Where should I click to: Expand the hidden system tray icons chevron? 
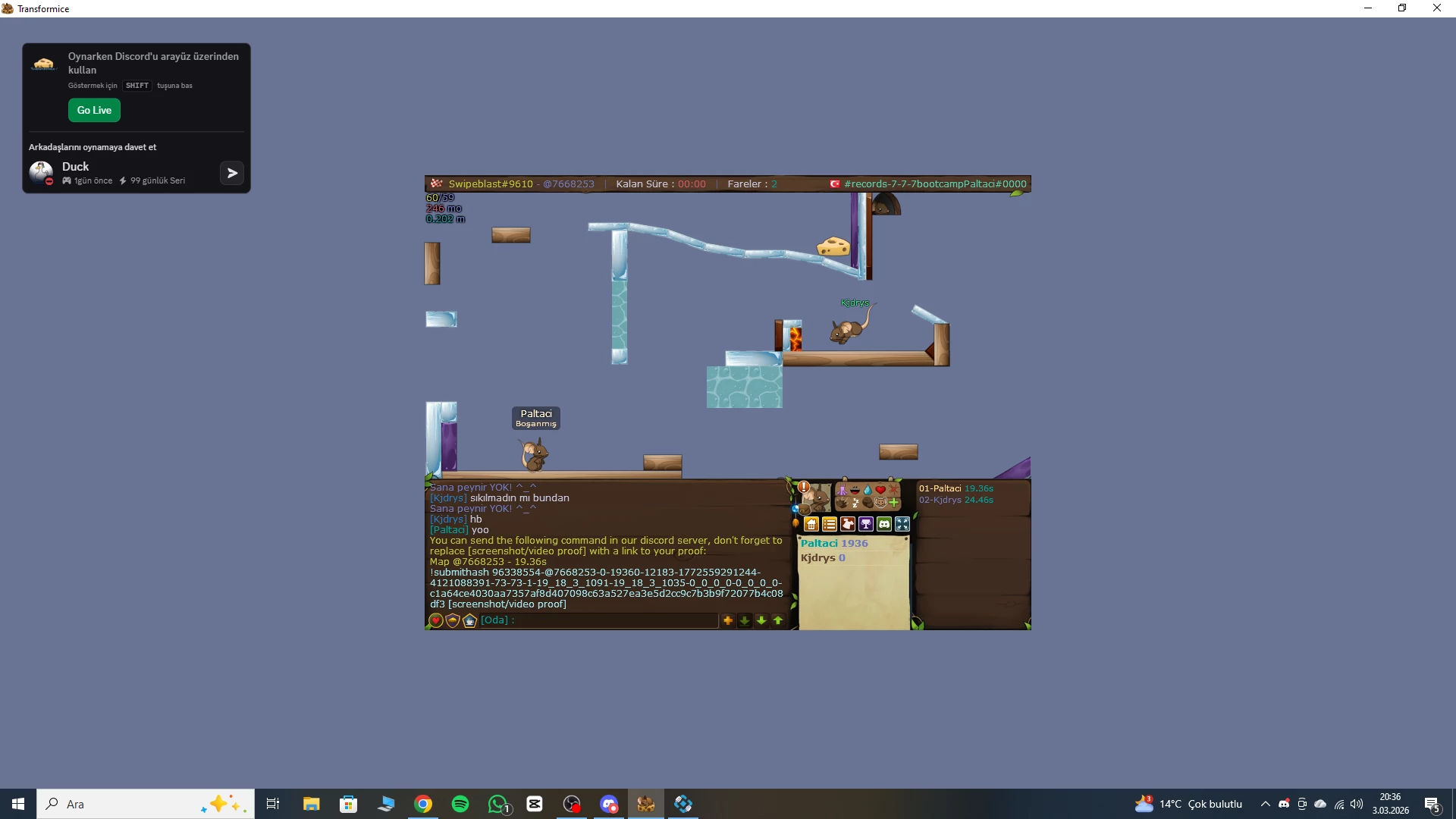(1265, 804)
